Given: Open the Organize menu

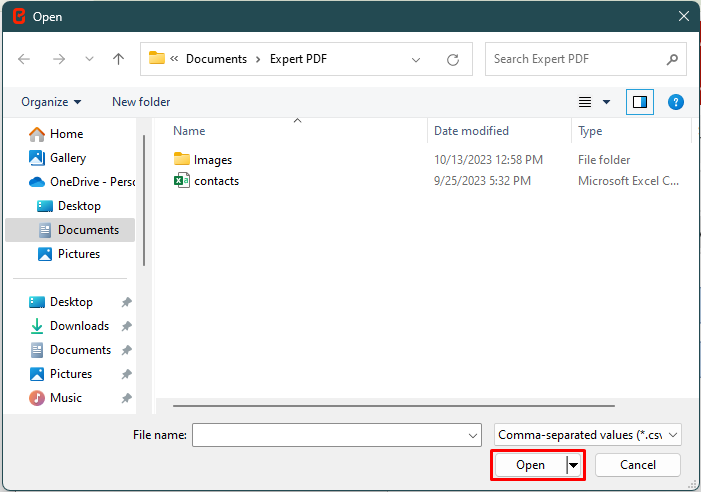Looking at the screenshot, I should [x=51, y=102].
